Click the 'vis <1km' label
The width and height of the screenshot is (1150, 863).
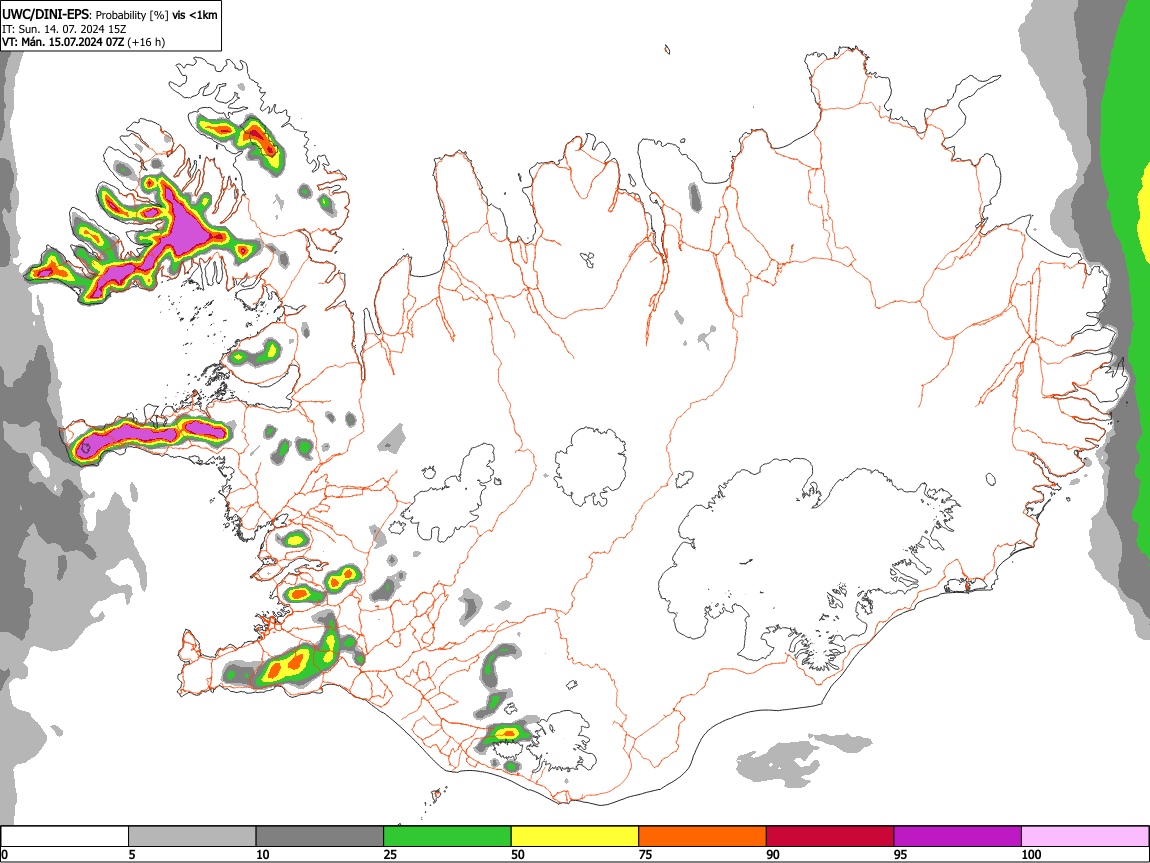[194, 15]
